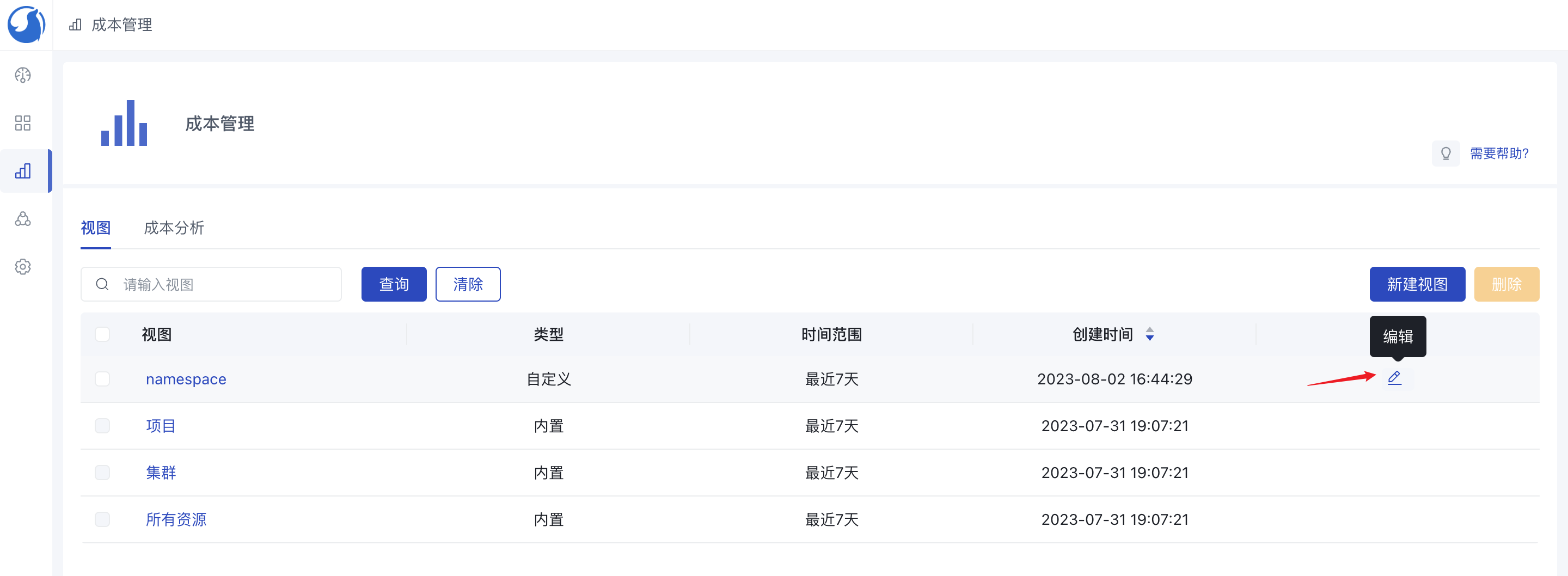Open the settings gear icon in sidebar

[22, 267]
